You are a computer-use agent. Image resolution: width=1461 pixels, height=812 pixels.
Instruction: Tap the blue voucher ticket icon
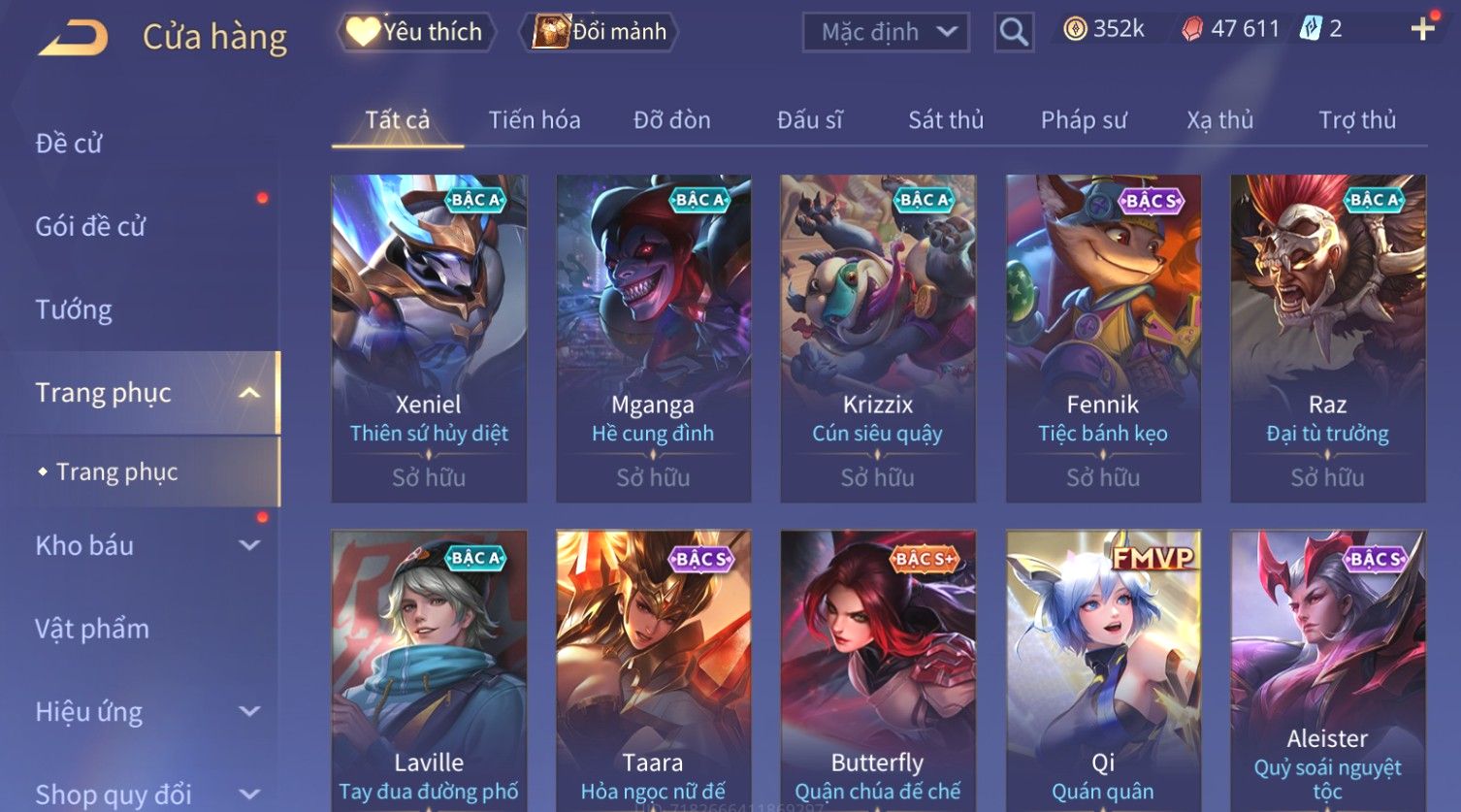[x=1311, y=29]
